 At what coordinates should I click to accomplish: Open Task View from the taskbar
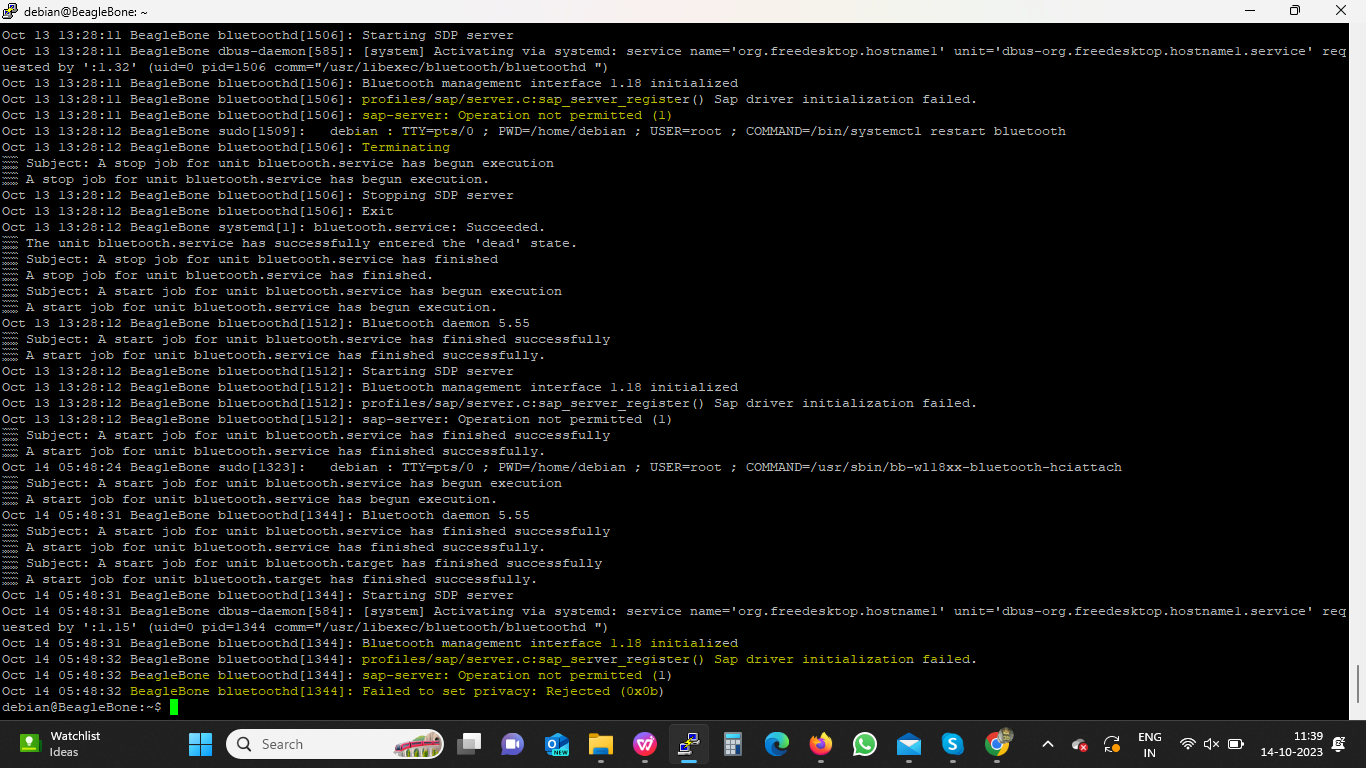pos(469,744)
